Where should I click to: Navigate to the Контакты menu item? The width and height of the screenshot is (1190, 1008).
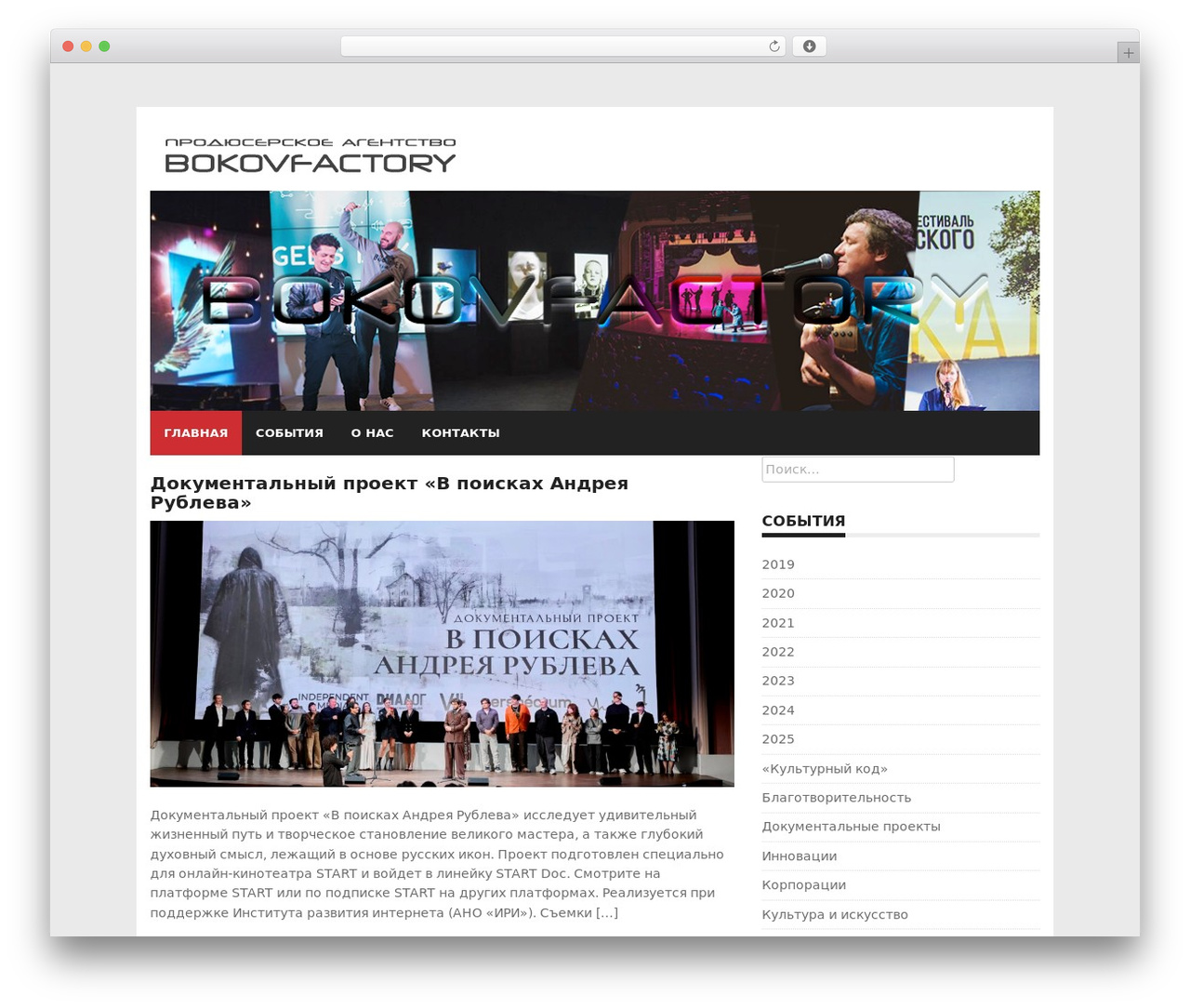point(460,433)
